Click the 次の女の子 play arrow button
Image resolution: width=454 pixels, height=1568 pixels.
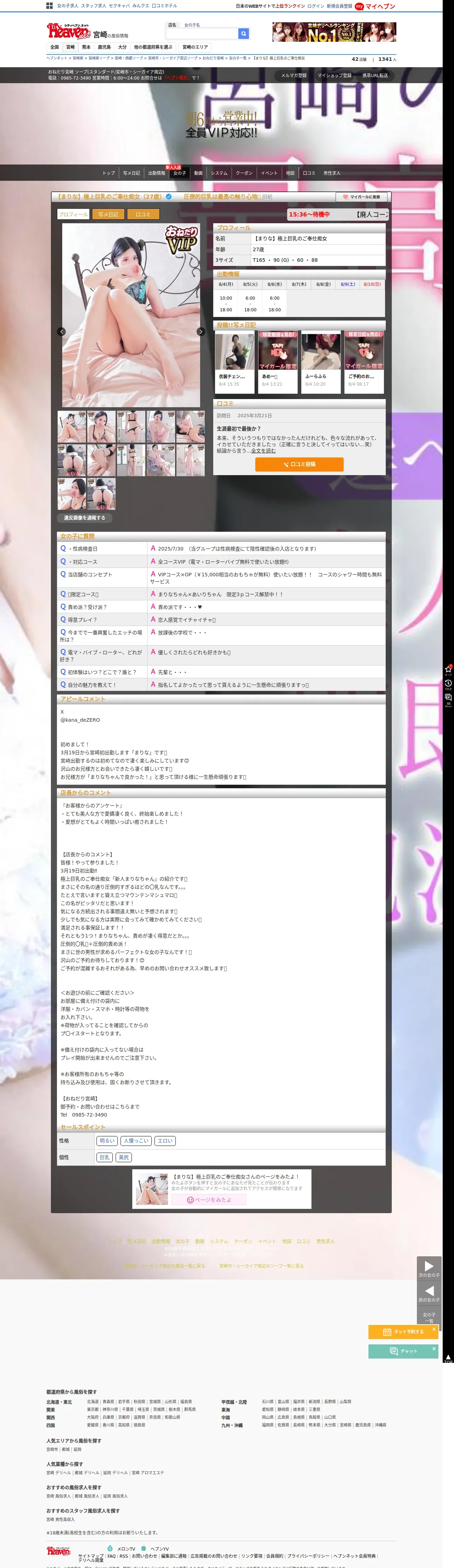pyautogui.click(x=429, y=1269)
